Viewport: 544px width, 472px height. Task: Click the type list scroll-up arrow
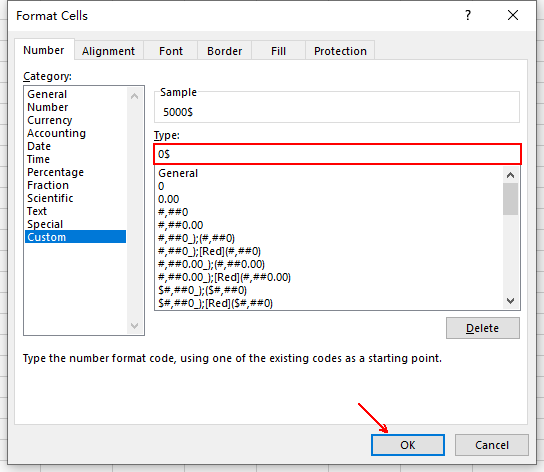(x=510, y=175)
